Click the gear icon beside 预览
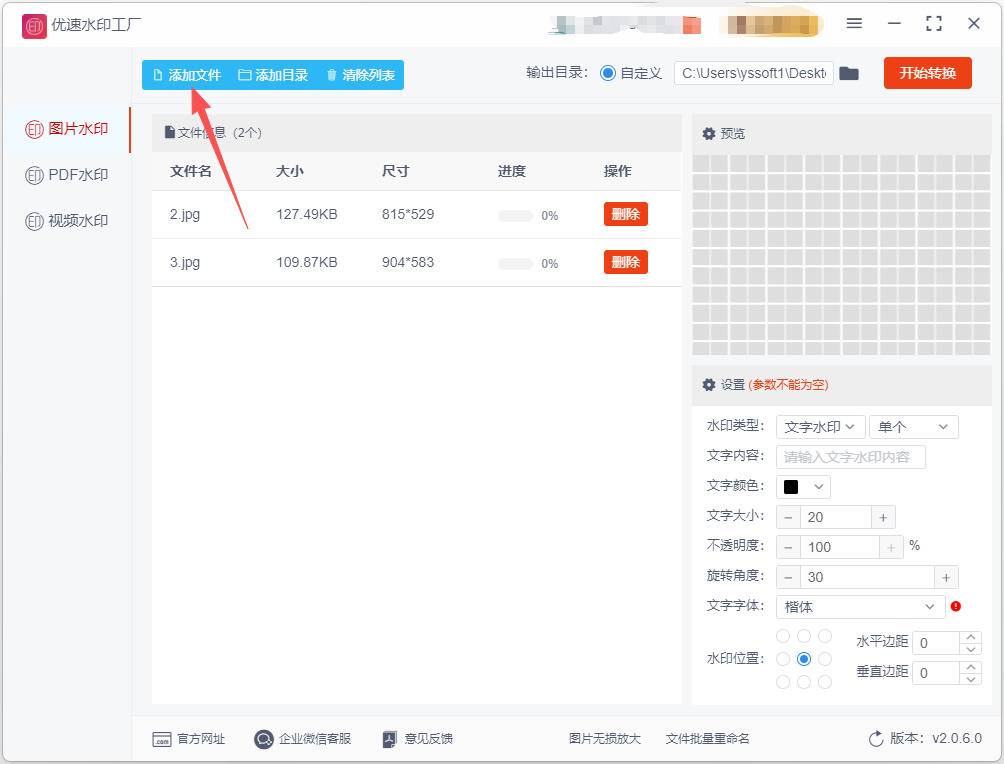The width and height of the screenshot is (1004, 764). coord(709,134)
